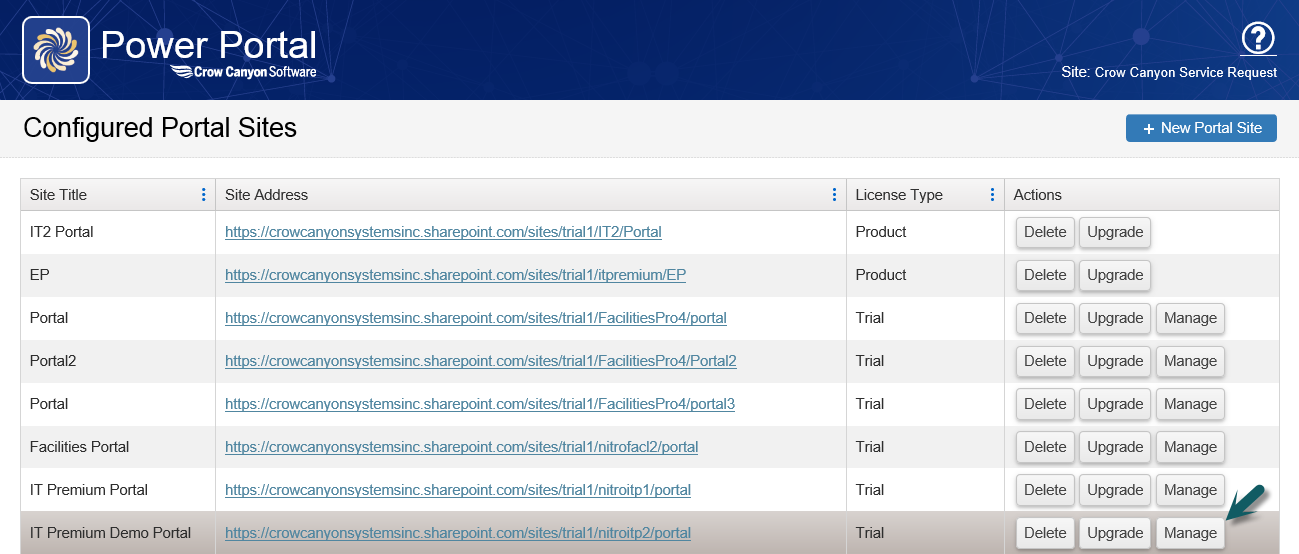Open the IT2/Portal site address link
This screenshot has height=554, width=1299.
point(443,232)
